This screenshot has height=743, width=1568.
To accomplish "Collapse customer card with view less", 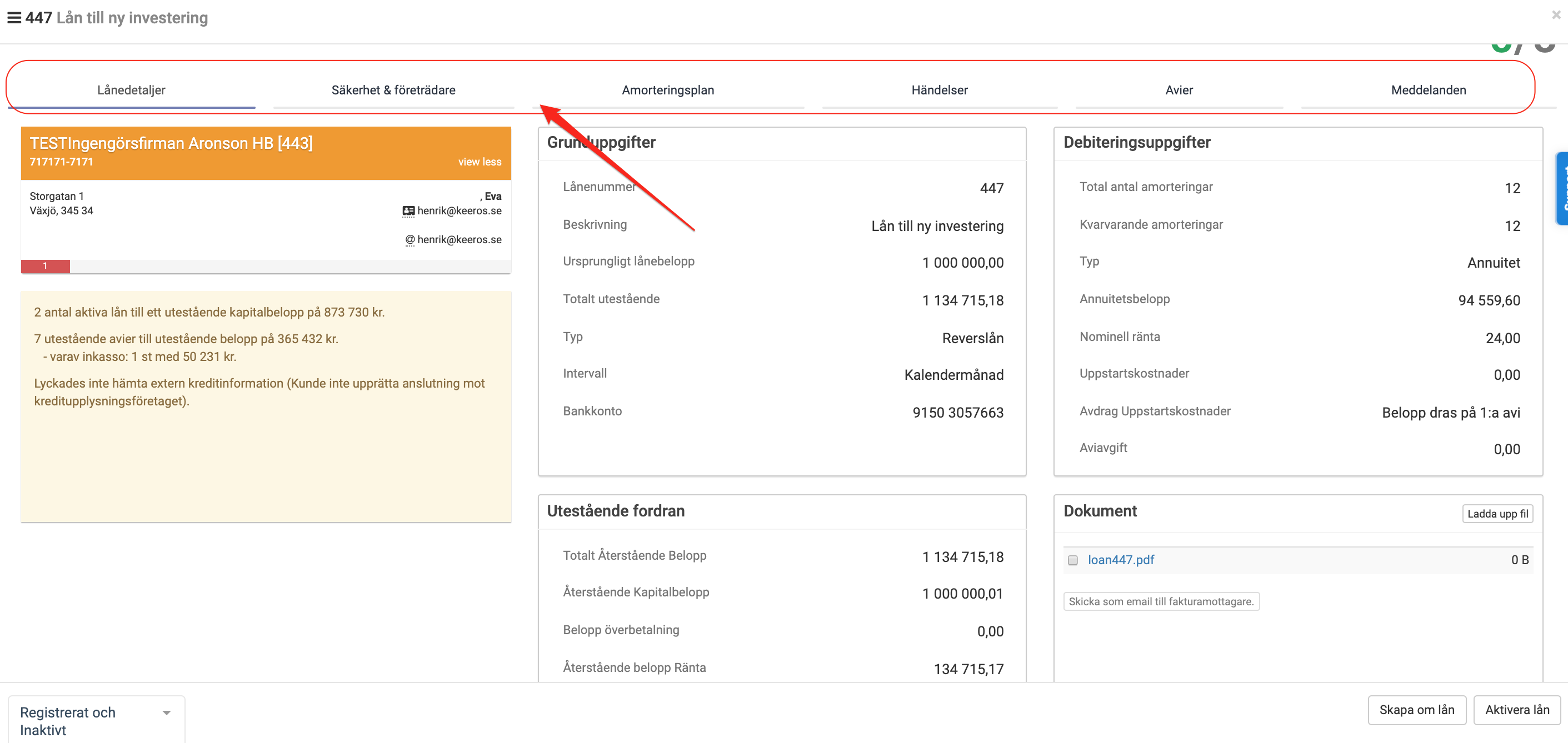I will [x=479, y=162].
